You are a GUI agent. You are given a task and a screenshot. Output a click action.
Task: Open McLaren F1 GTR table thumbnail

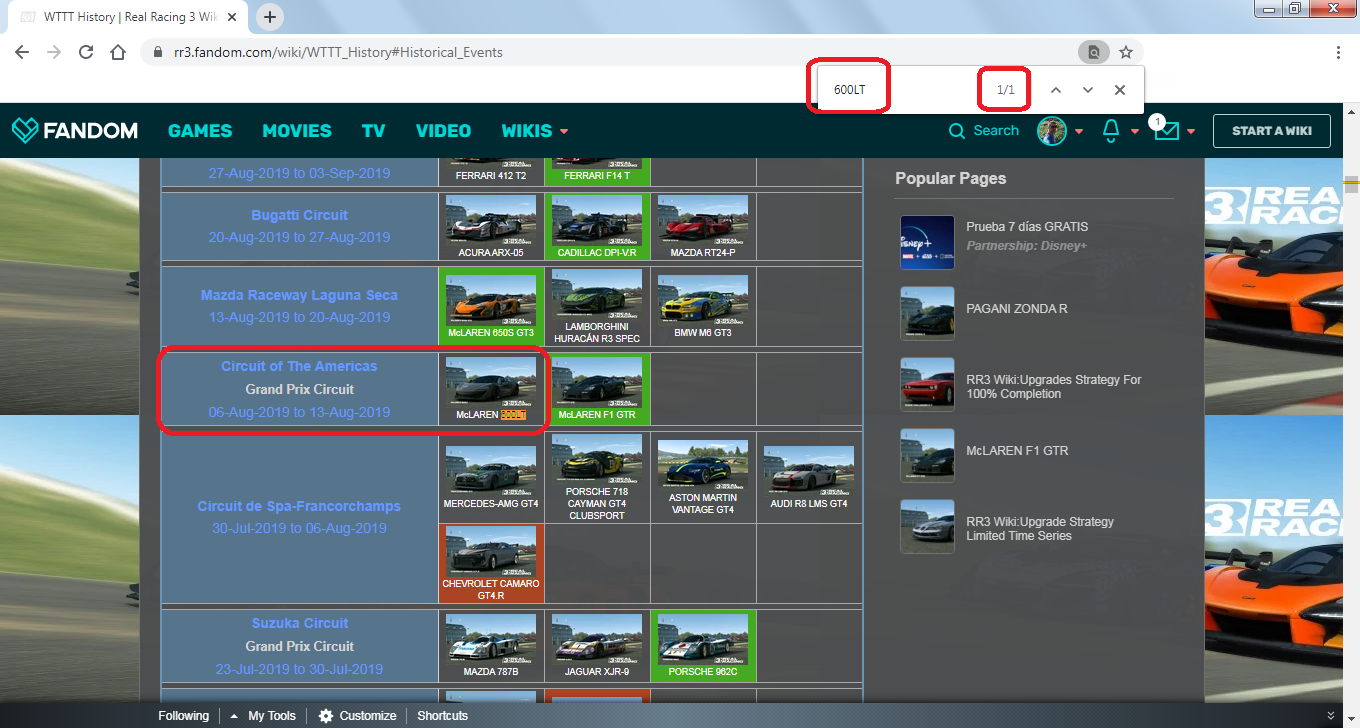[597, 382]
